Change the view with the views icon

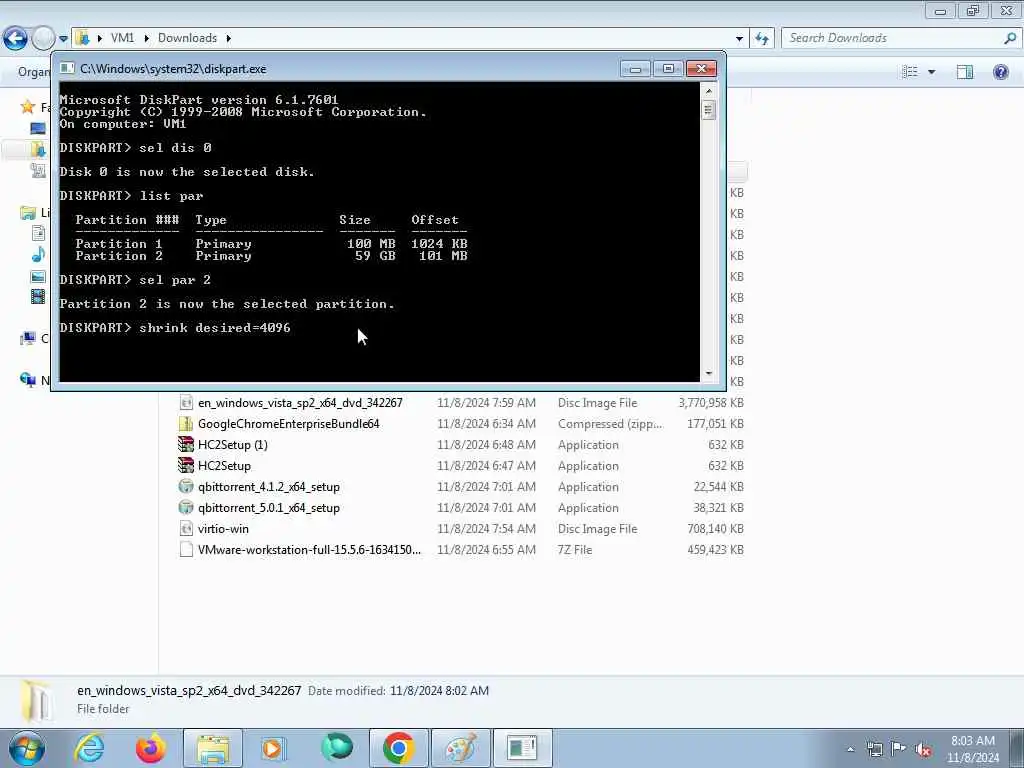[x=909, y=72]
